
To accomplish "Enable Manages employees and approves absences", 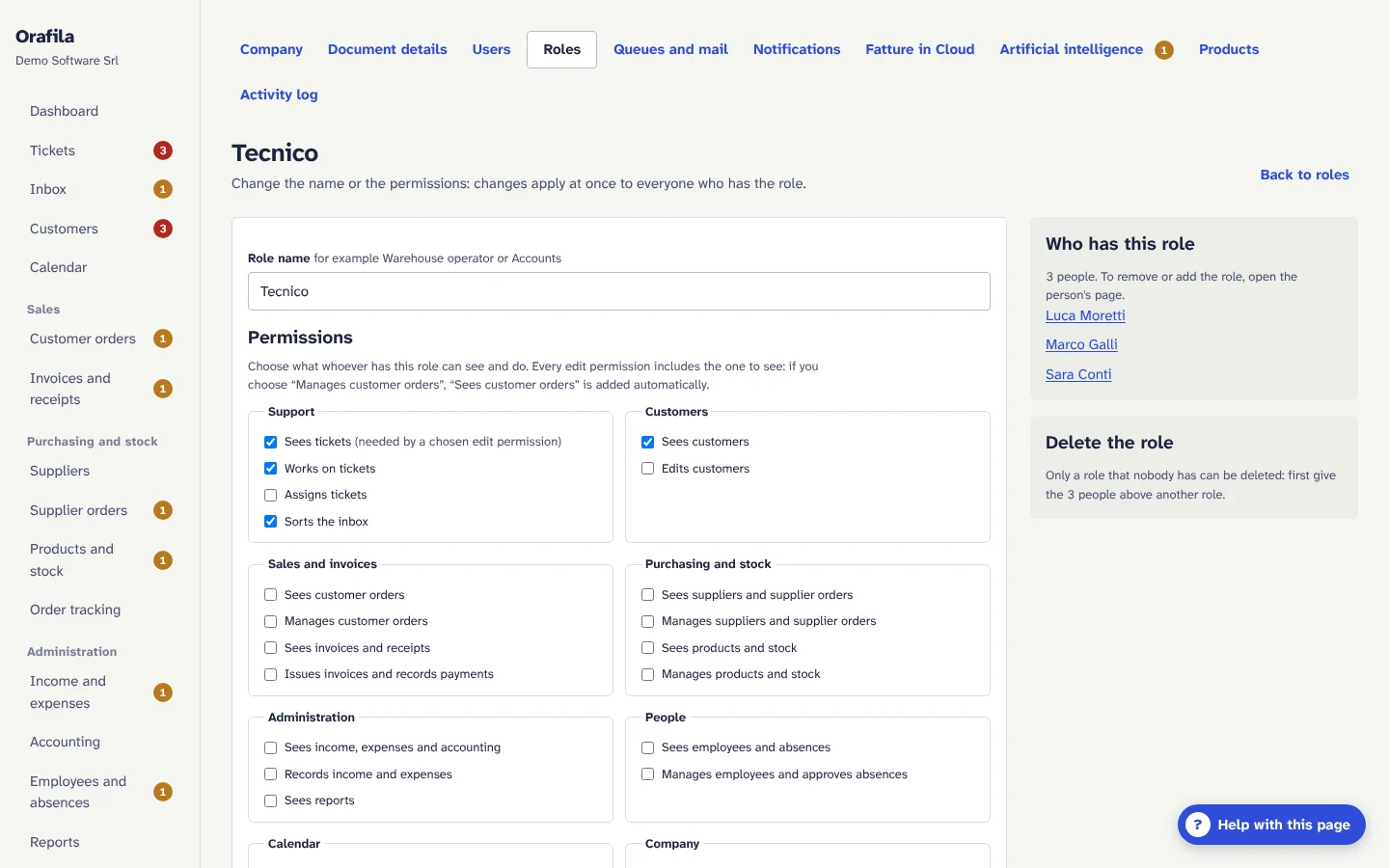I will coord(648,774).
